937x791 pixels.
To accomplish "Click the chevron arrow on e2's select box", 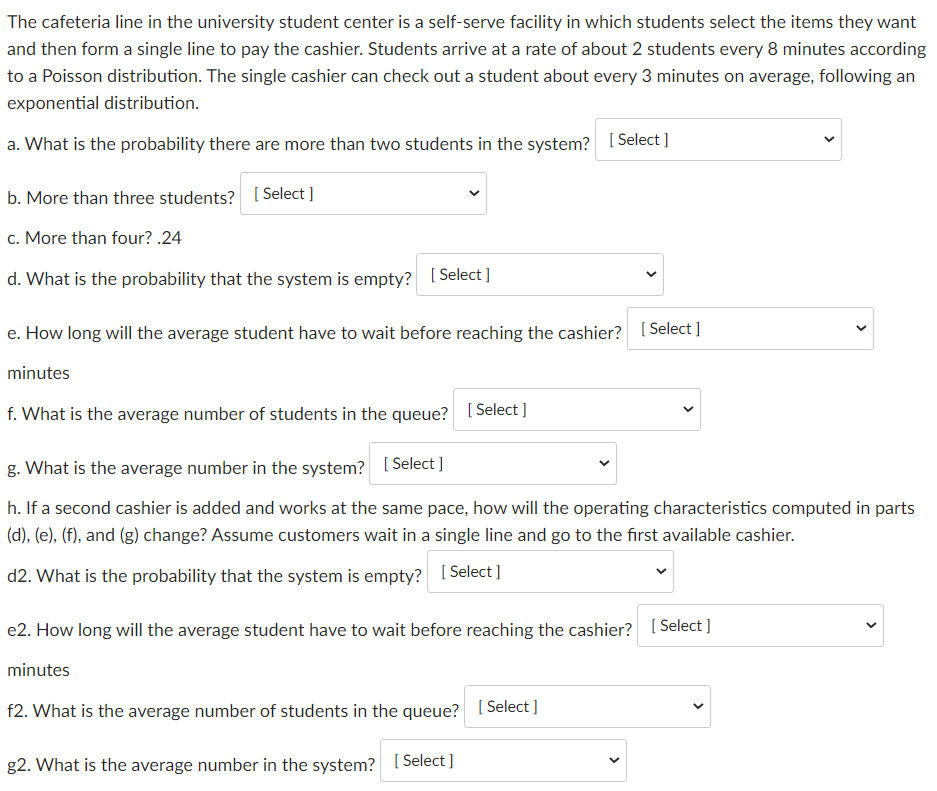I will 869,626.
